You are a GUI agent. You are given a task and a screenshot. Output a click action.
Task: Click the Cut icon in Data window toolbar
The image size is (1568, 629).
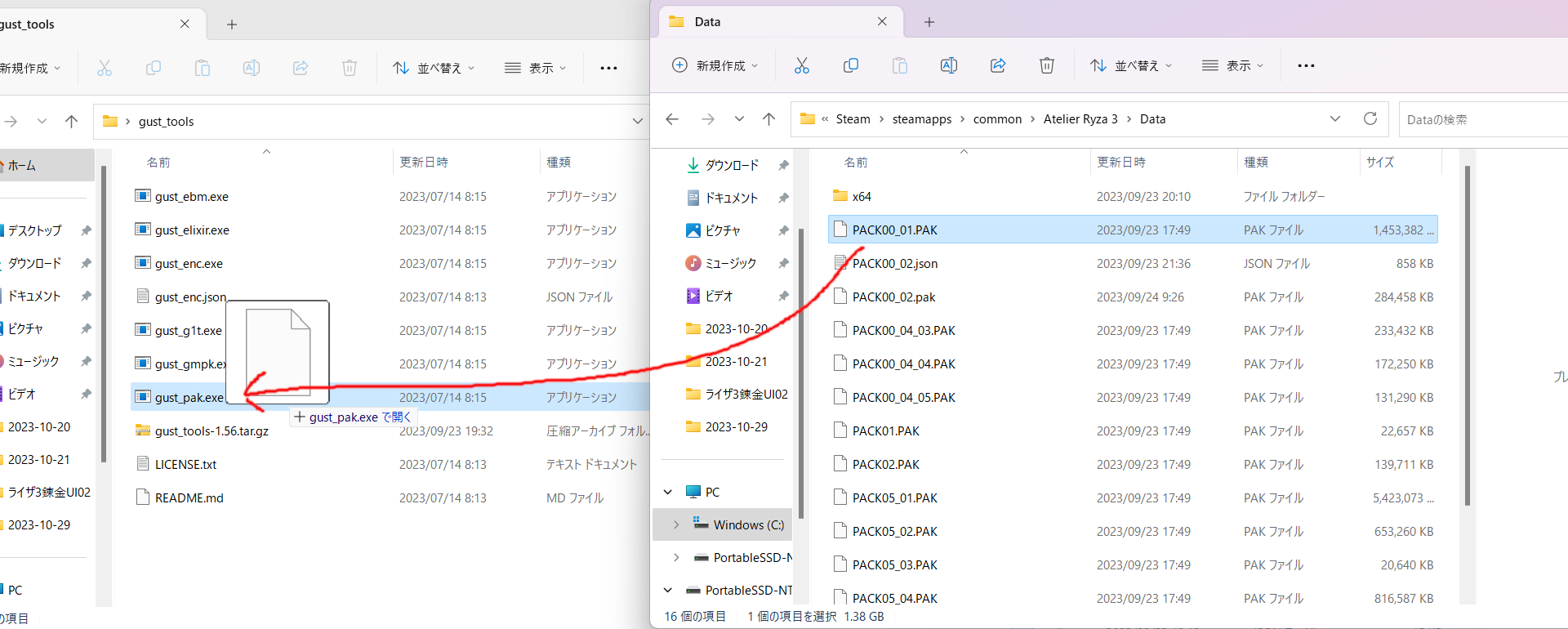(x=801, y=65)
